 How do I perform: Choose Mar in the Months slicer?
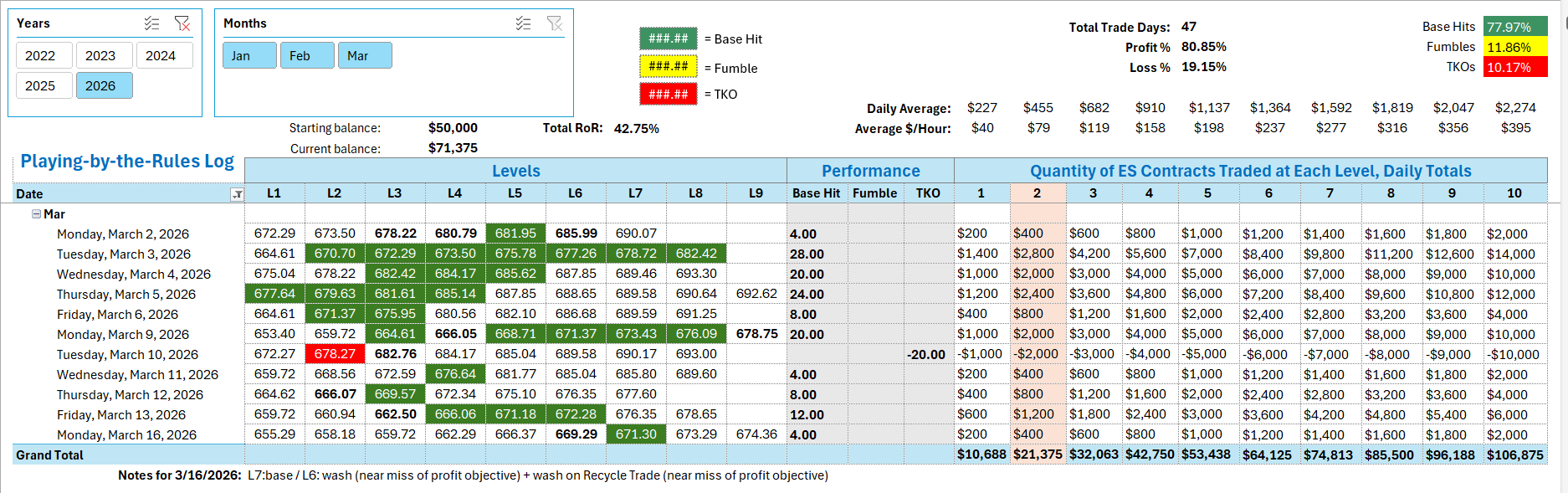click(365, 55)
